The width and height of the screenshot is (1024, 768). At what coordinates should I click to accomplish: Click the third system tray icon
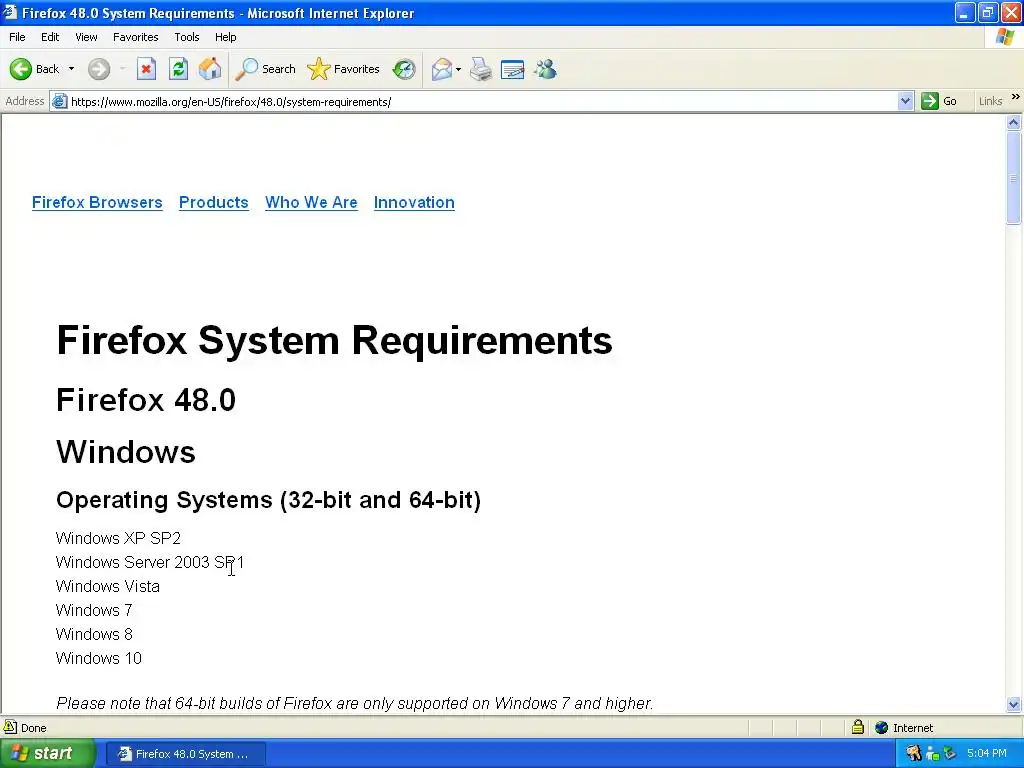[x=950, y=753]
